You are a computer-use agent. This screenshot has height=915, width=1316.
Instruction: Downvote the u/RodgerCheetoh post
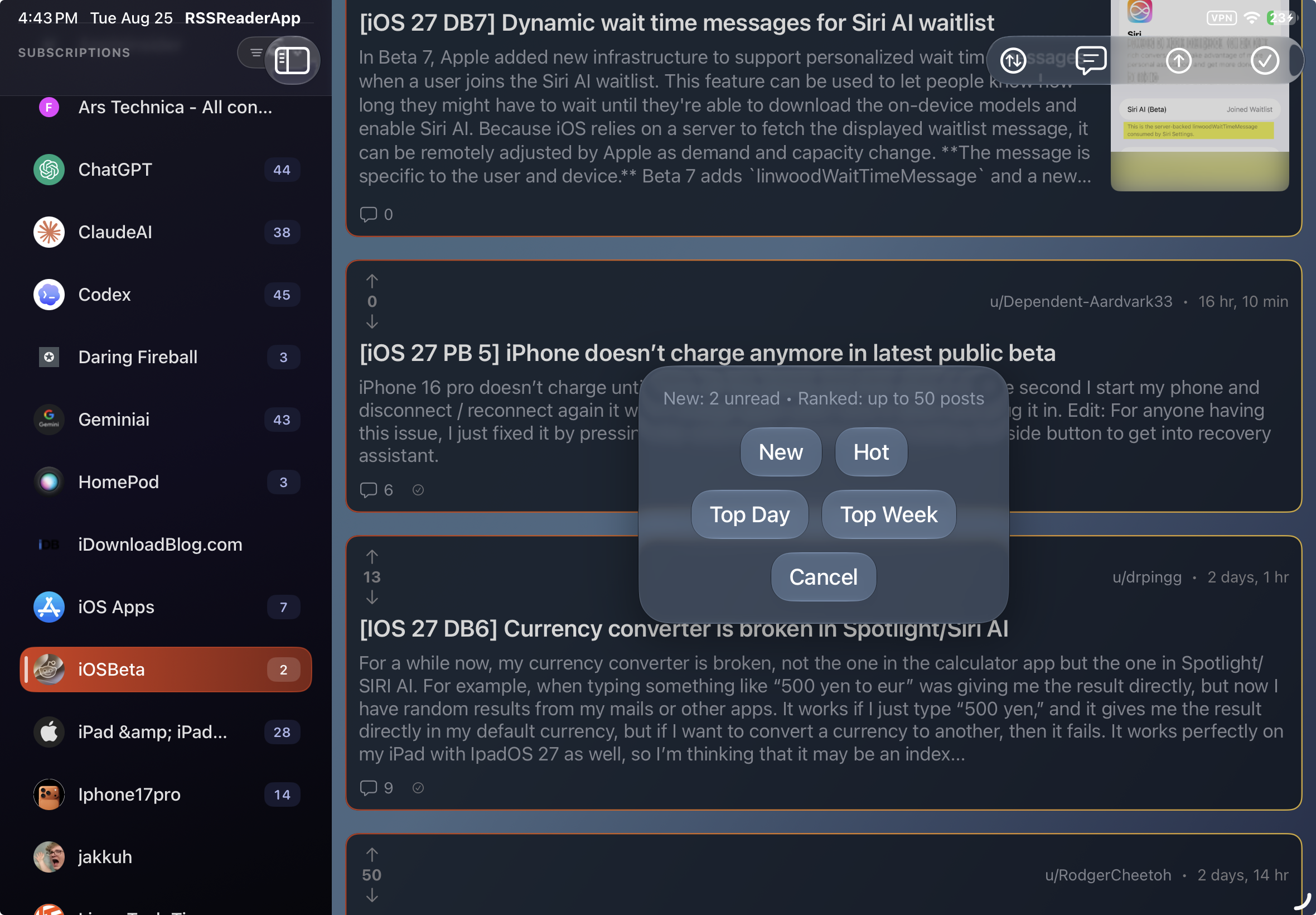coord(372,895)
